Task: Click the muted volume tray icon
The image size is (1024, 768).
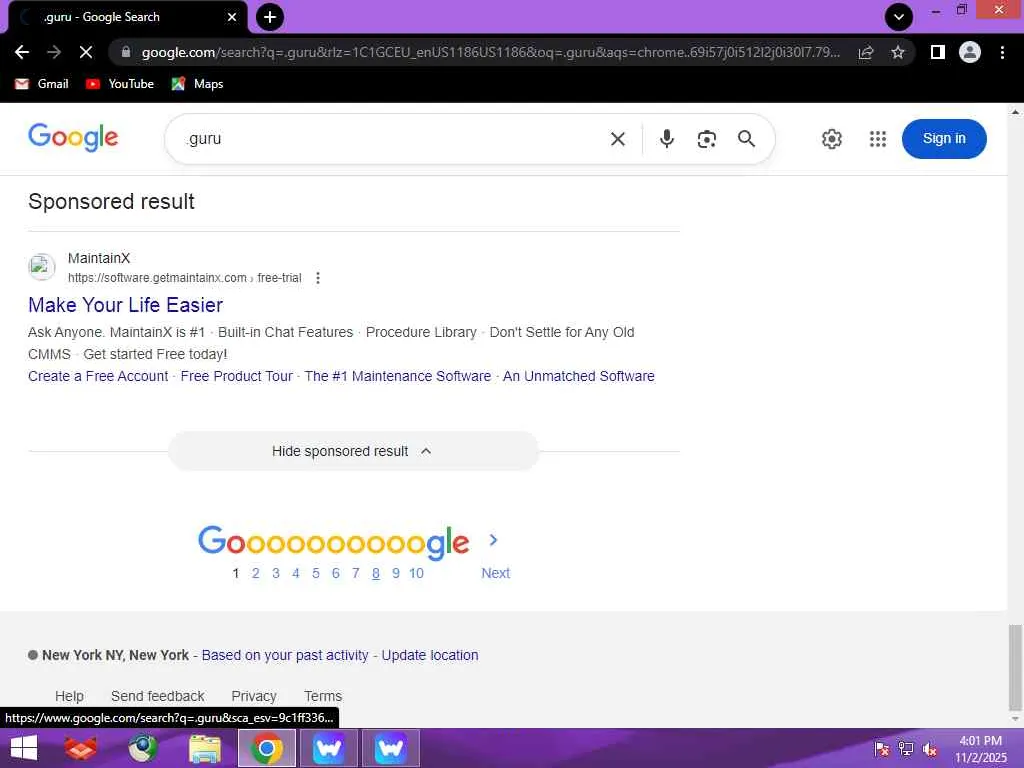Action: coord(930,749)
